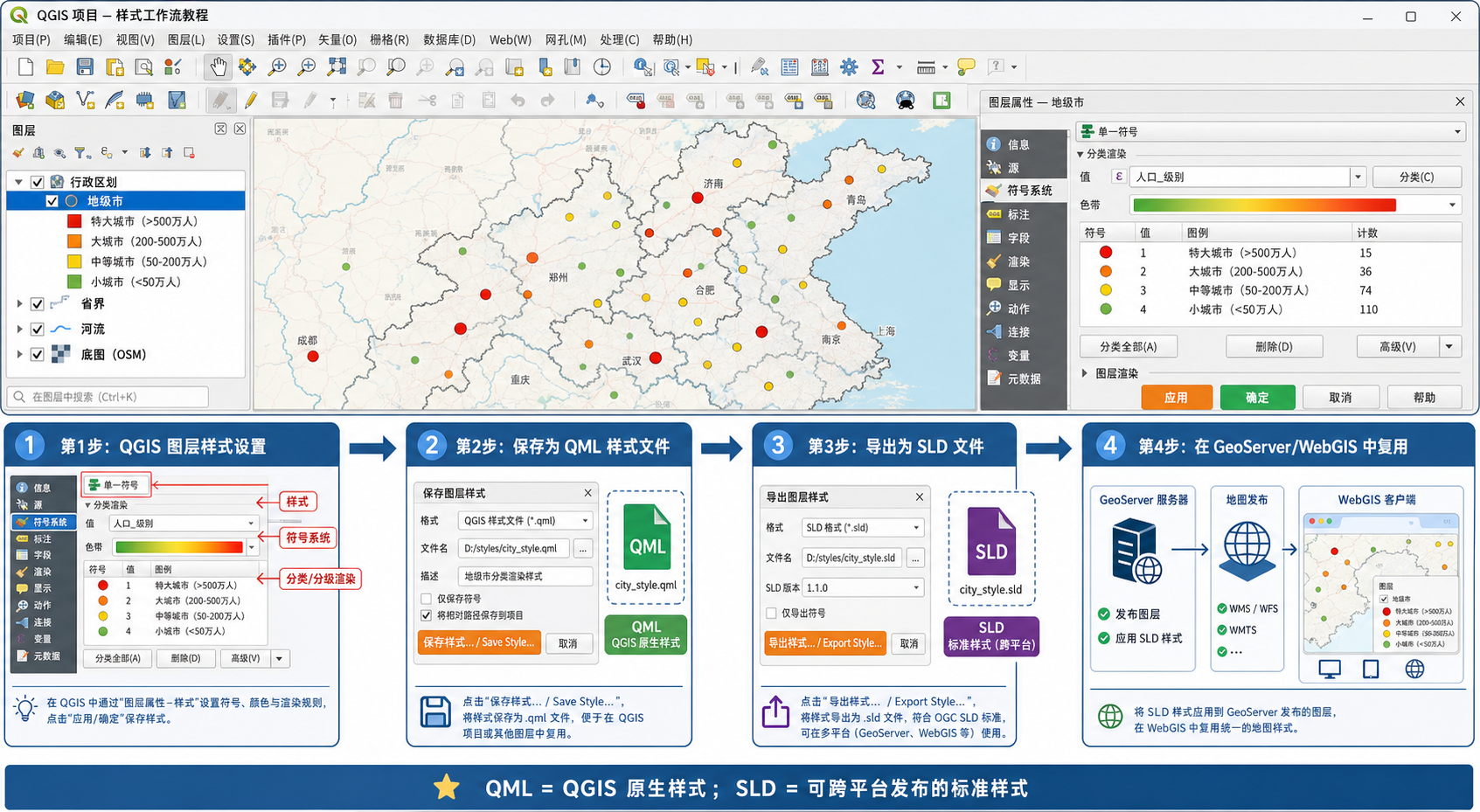
Task: Open the 高级(V) dropdown arrow
Action: click(x=1449, y=347)
